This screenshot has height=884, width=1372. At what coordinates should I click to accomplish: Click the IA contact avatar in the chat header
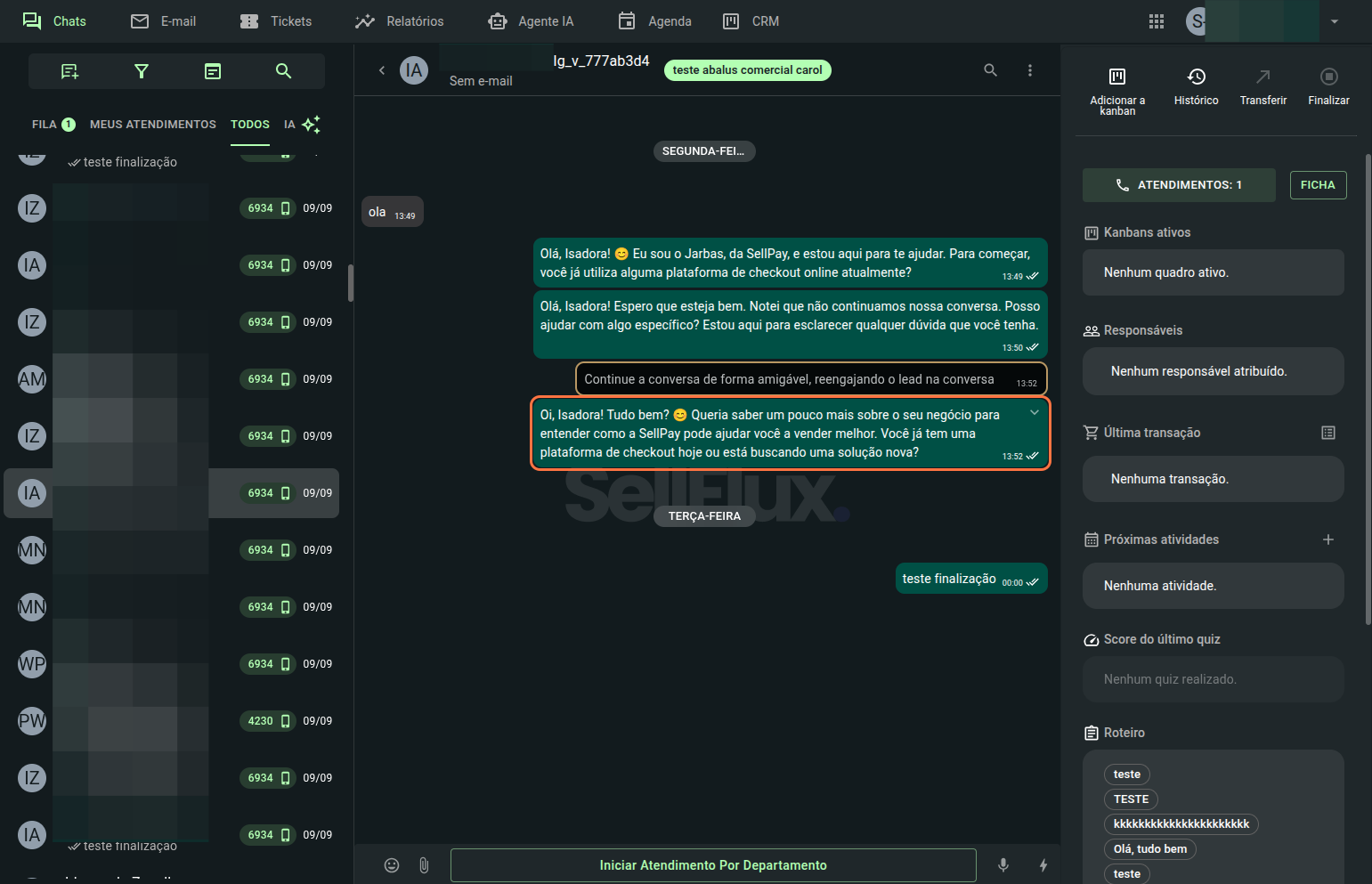click(x=414, y=70)
